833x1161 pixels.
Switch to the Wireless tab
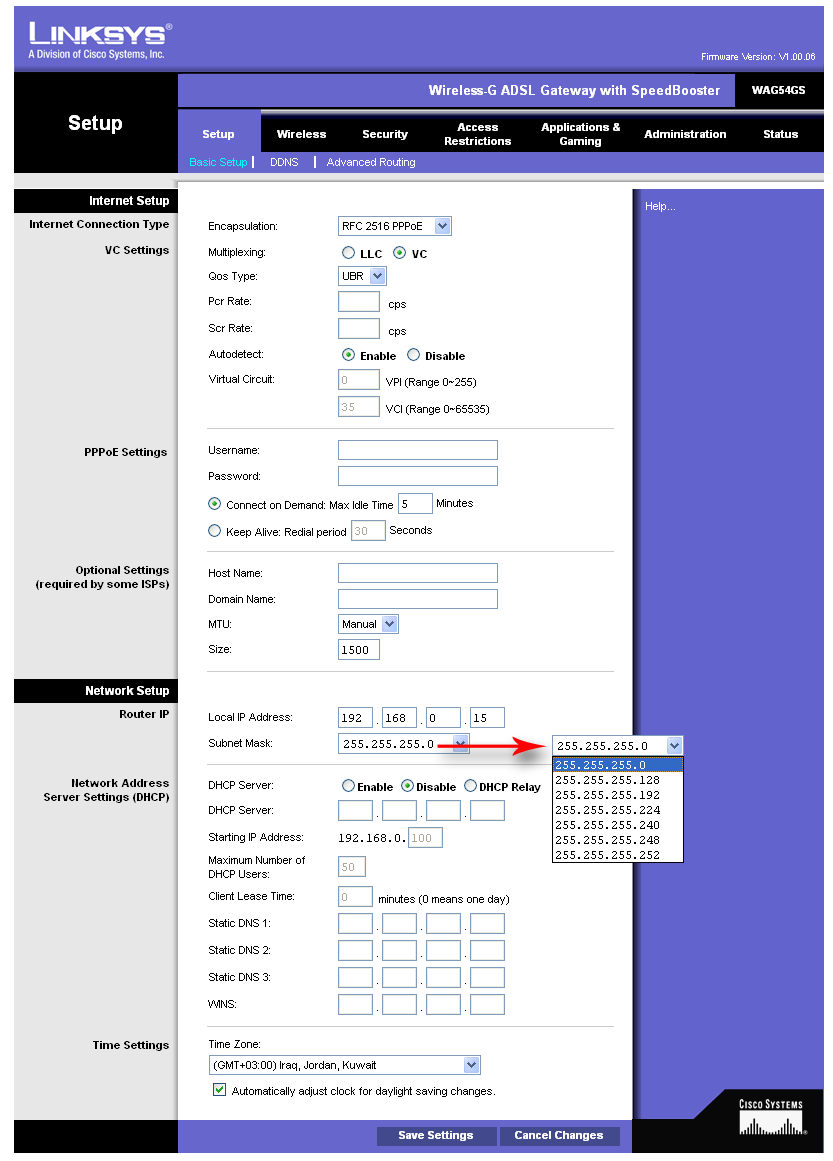click(301, 134)
